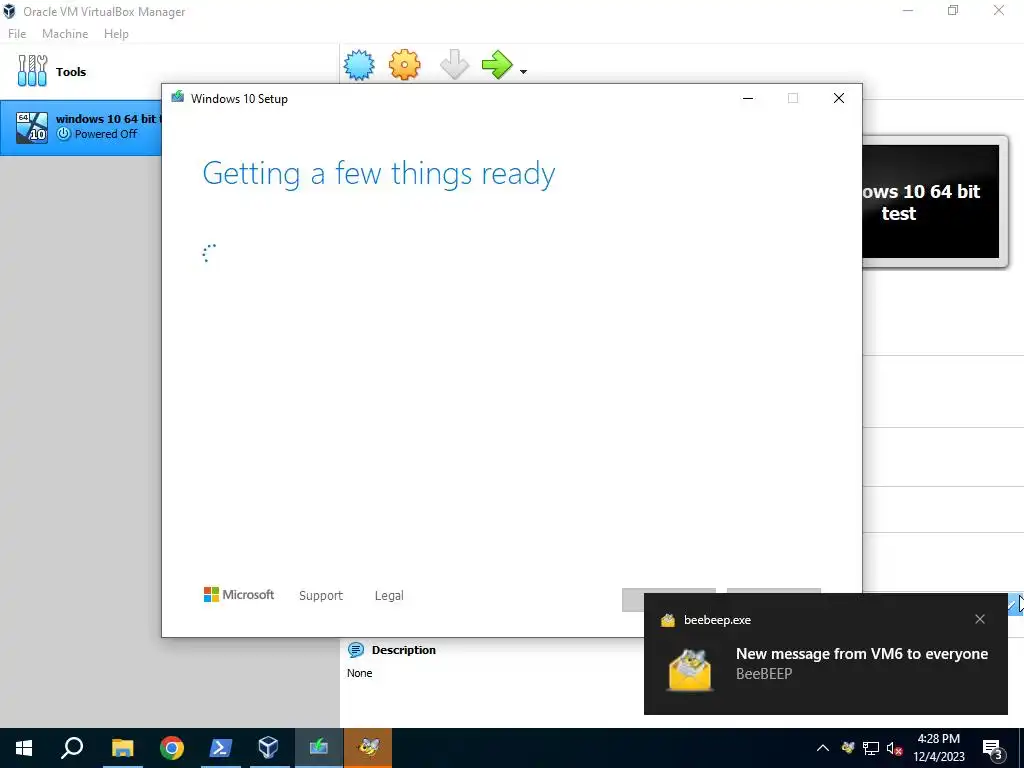This screenshot has height=768, width=1024.
Task: Open Action Center notifications icon
Action: pos(993,748)
